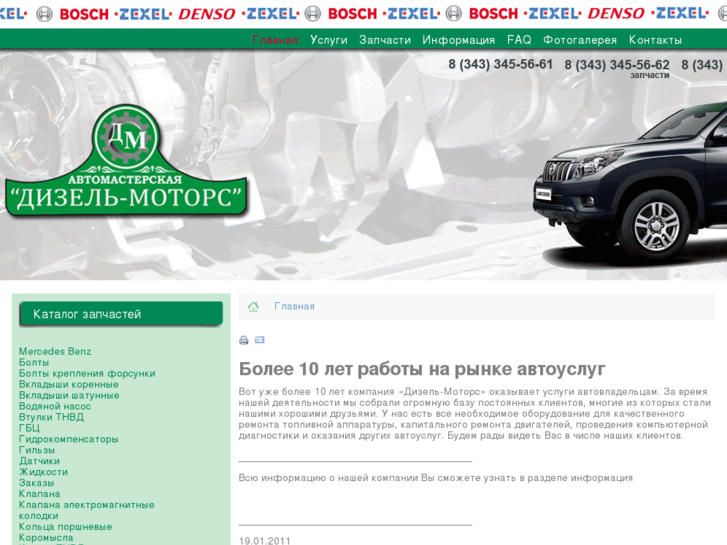Open Болты крепления форсунки category
727x545 pixels.
pos(87,373)
